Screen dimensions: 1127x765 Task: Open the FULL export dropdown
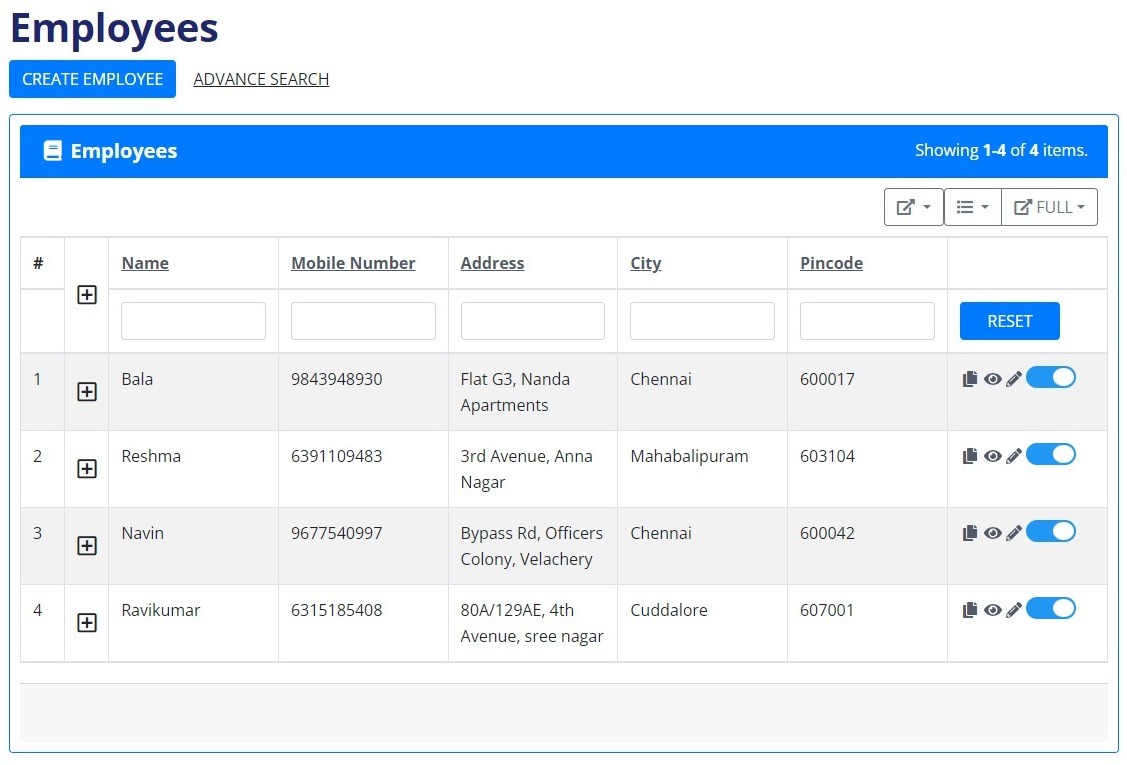coord(1049,207)
